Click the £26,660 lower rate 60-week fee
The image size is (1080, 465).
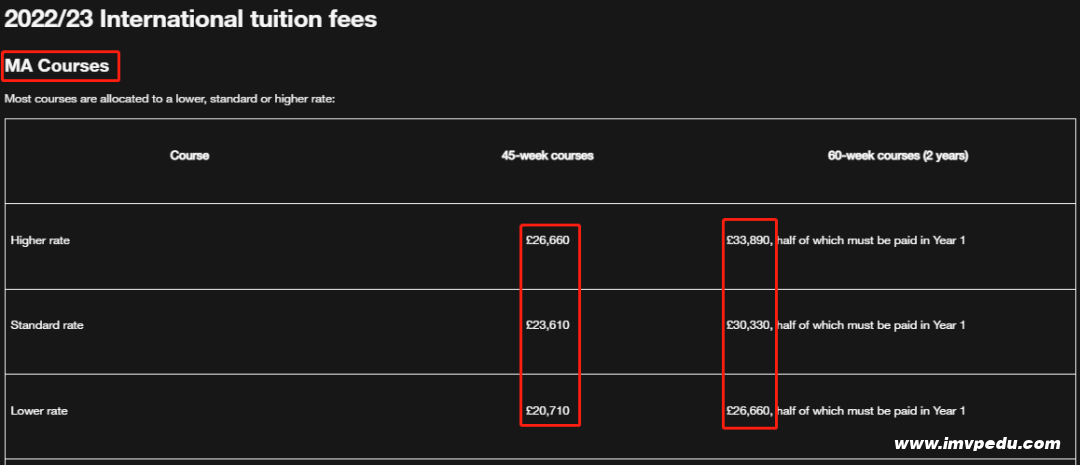click(x=749, y=411)
